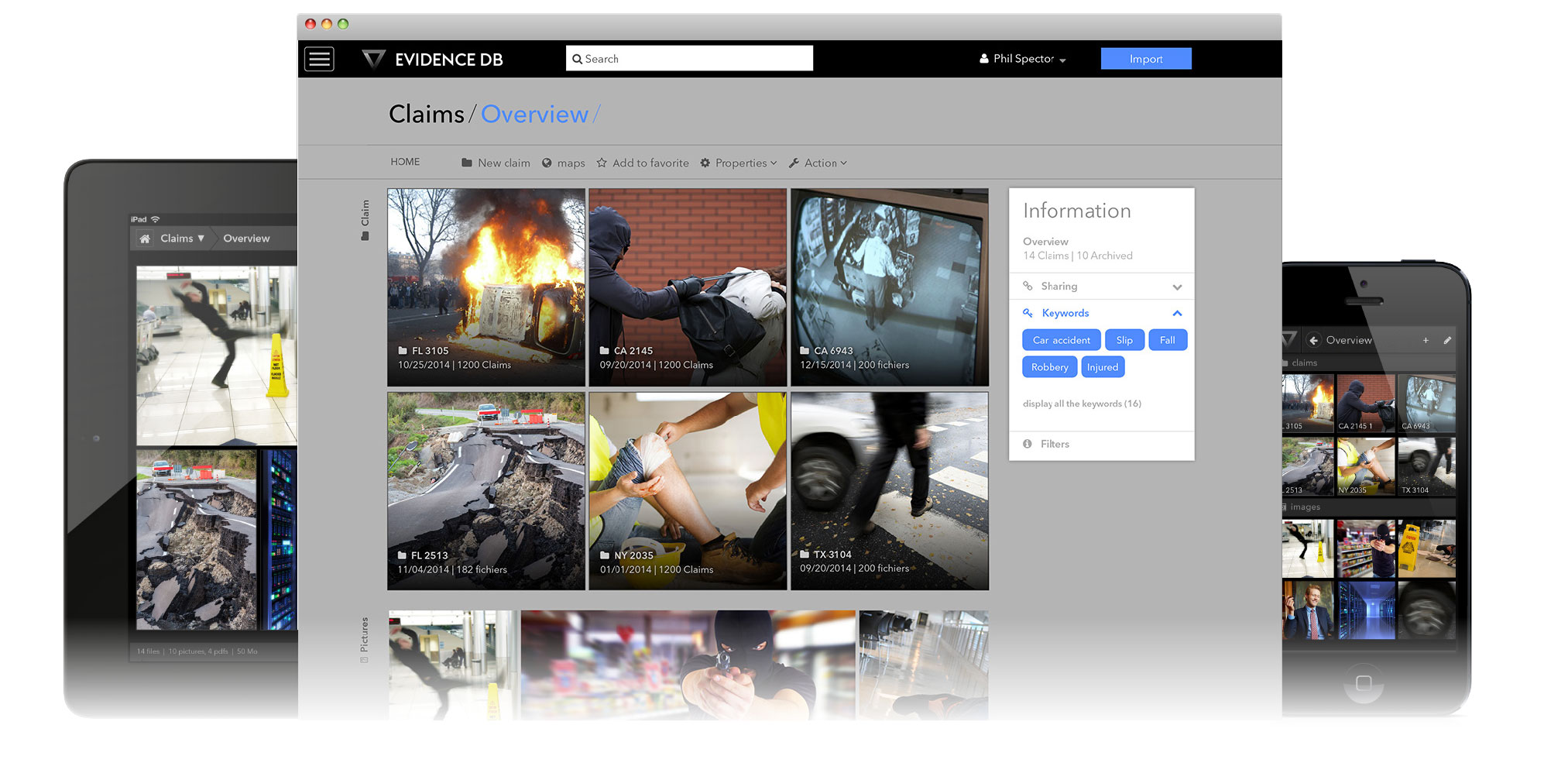Viewport: 1568px width, 780px height.
Task: Open the collapsed road photo on iPad
Action: [197, 540]
